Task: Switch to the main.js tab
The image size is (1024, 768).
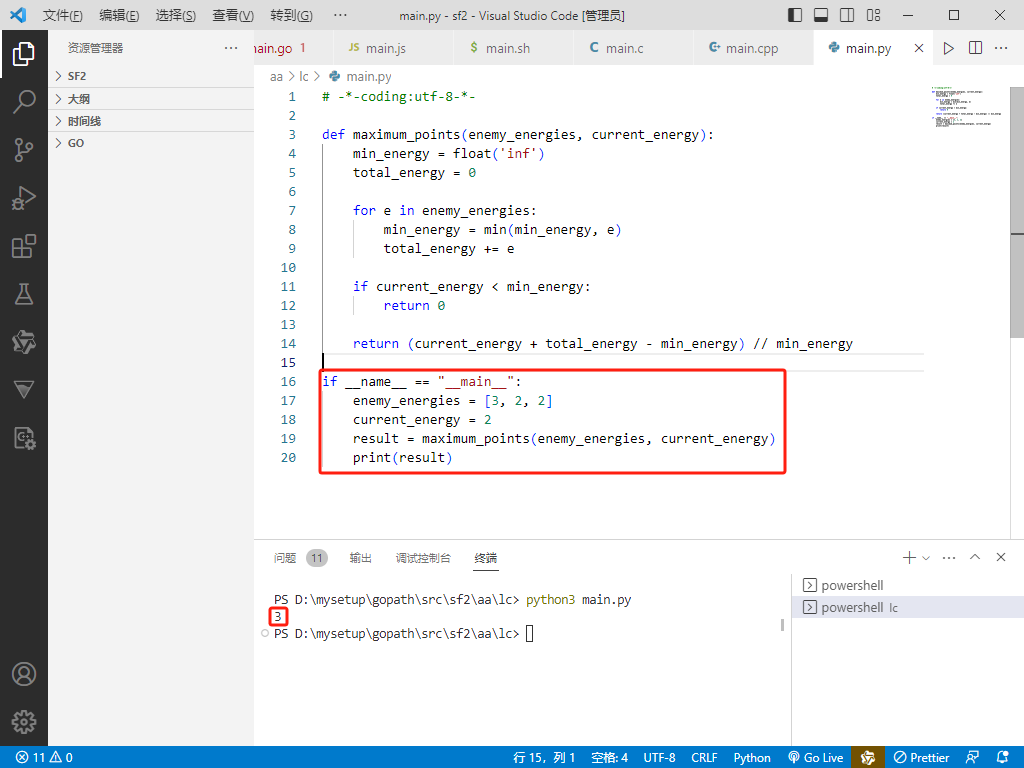Action: point(392,48)
